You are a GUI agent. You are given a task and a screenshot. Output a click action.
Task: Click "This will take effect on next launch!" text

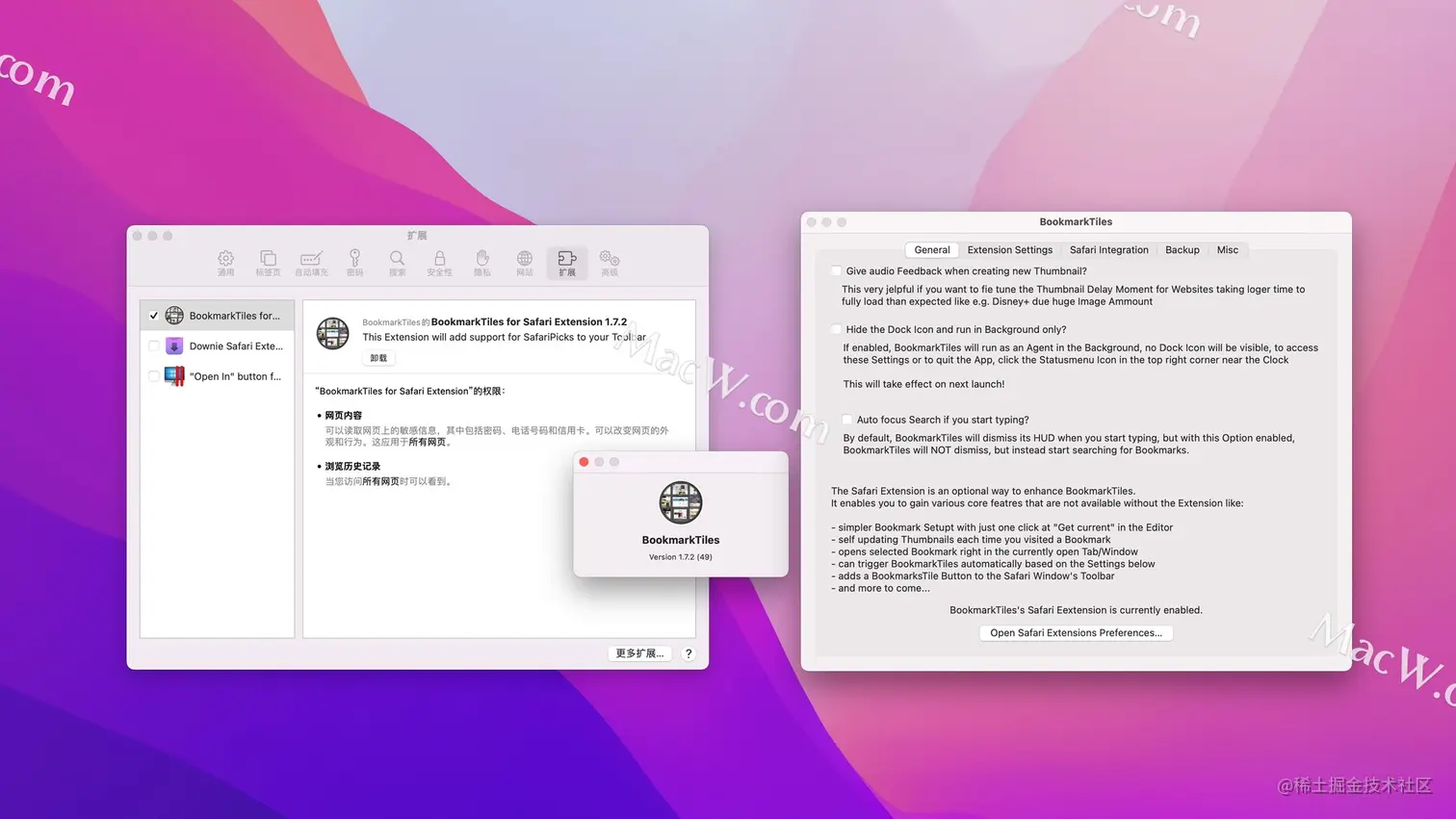[923, 384]
